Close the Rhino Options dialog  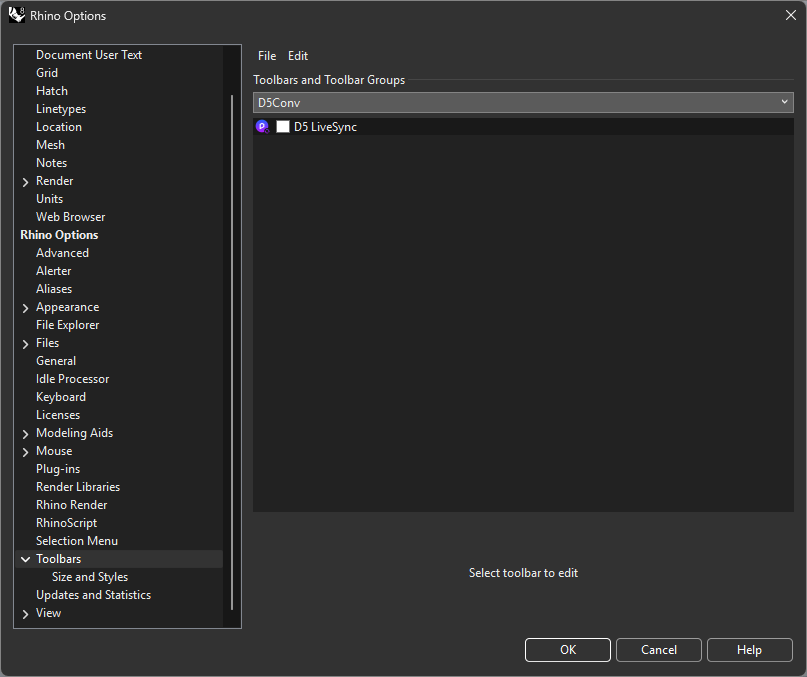791,15
